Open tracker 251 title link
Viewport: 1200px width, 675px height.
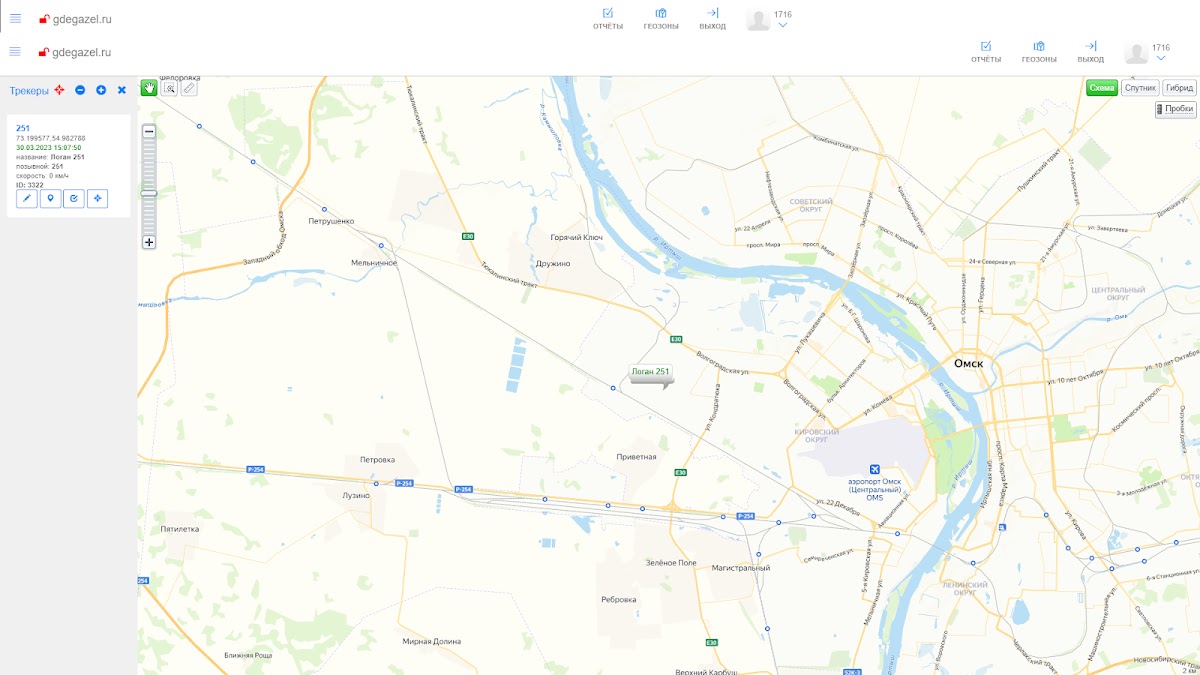point(23,128)
